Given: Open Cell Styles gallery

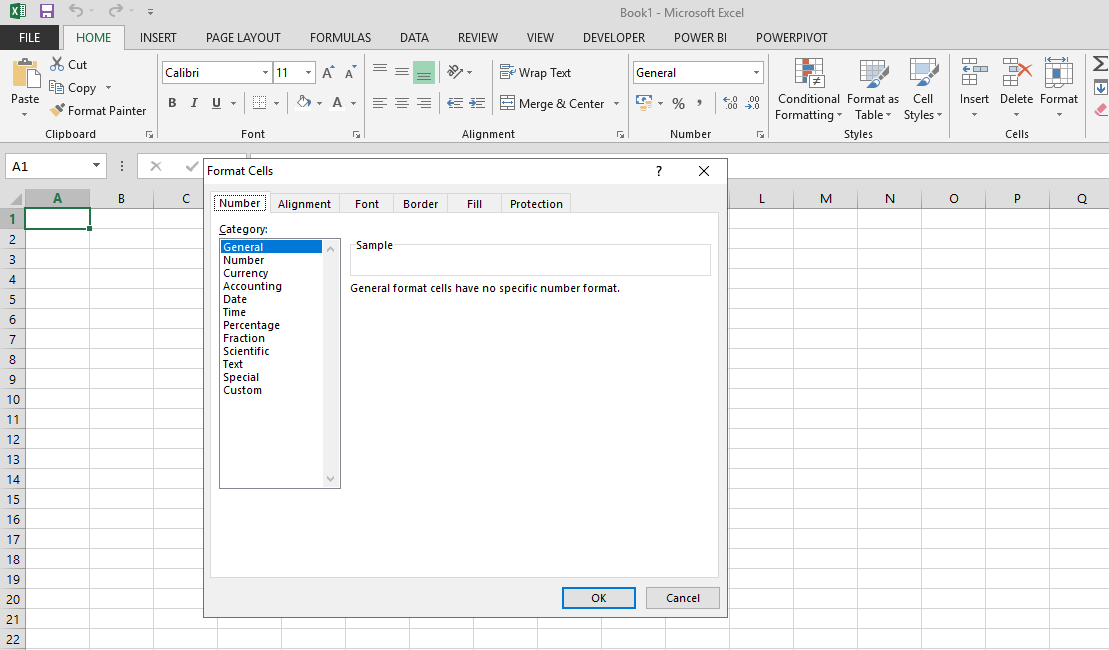Looking at the screenshot, I should 923,89.
